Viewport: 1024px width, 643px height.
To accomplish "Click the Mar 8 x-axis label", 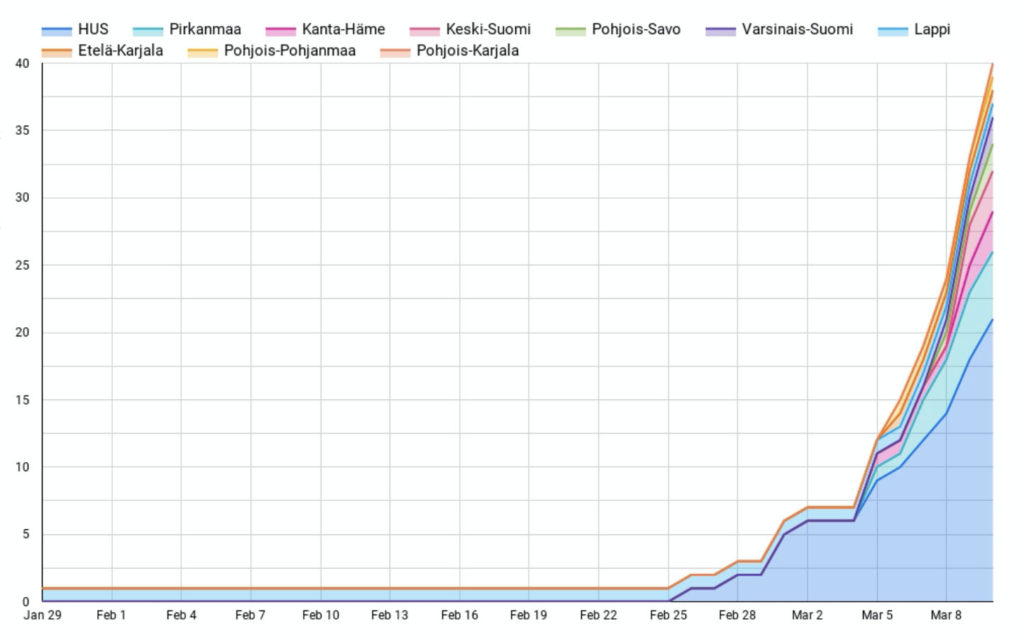I will coord(946,615).
